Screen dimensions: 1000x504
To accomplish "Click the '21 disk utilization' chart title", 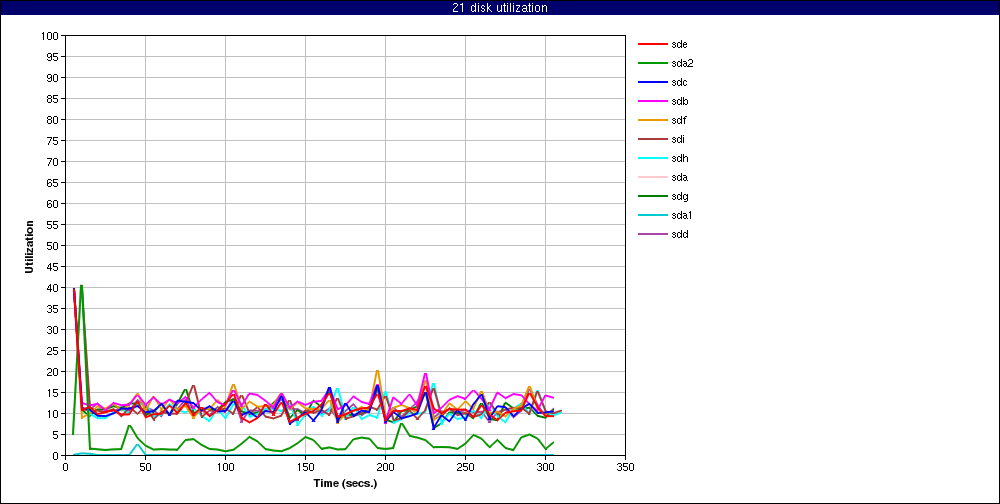I will 499,8.
